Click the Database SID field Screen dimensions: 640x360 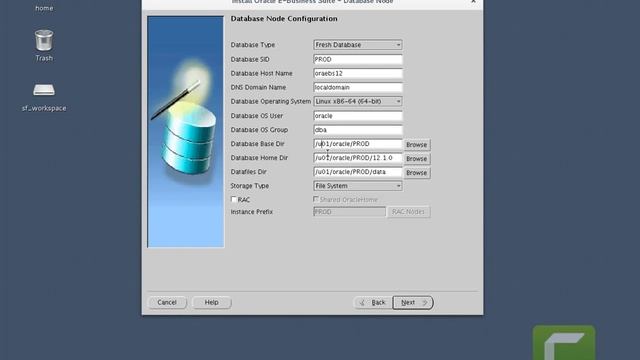tap(358, 60)
